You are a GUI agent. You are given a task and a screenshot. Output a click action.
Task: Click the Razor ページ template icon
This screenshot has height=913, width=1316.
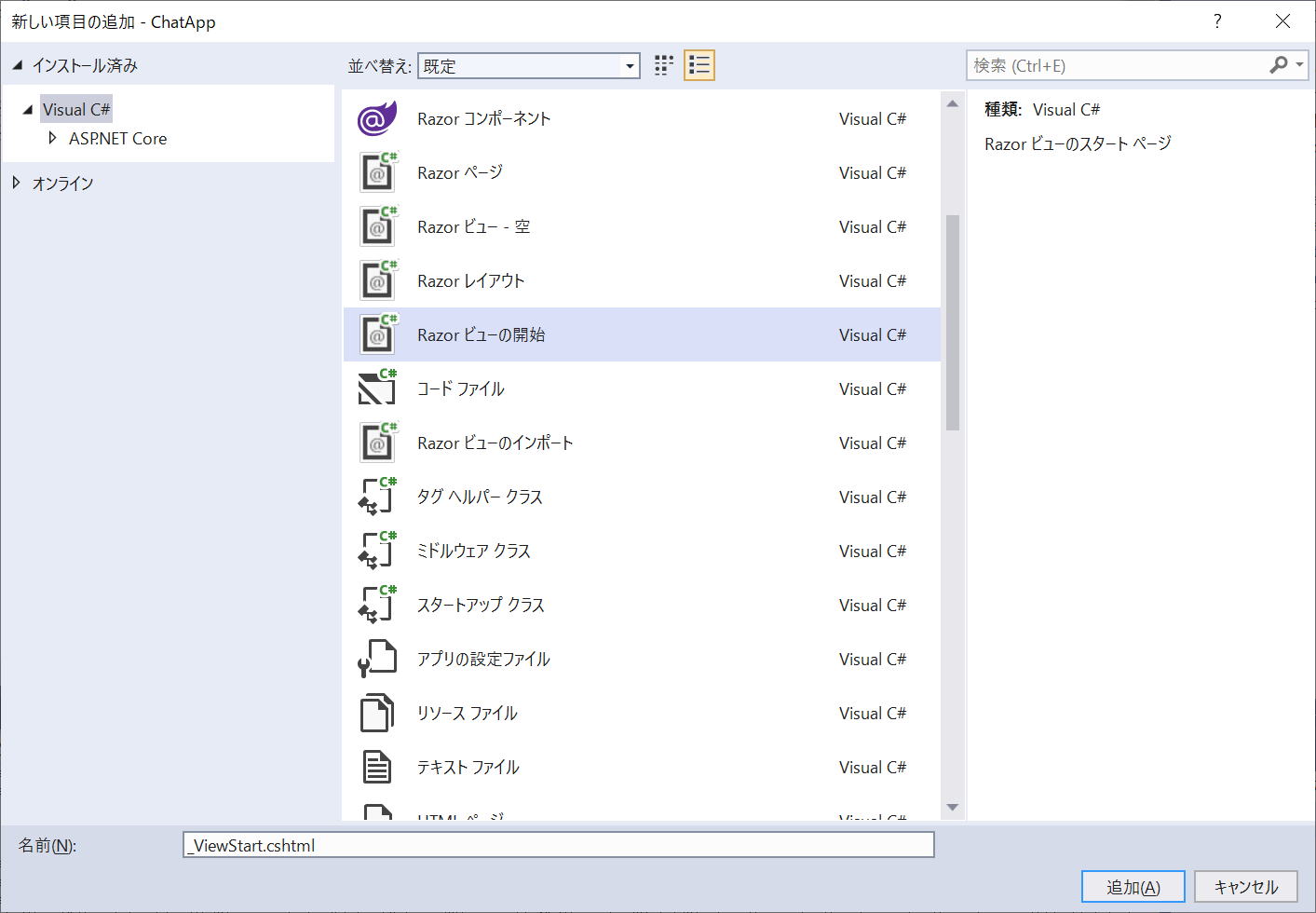pos(377,172)
